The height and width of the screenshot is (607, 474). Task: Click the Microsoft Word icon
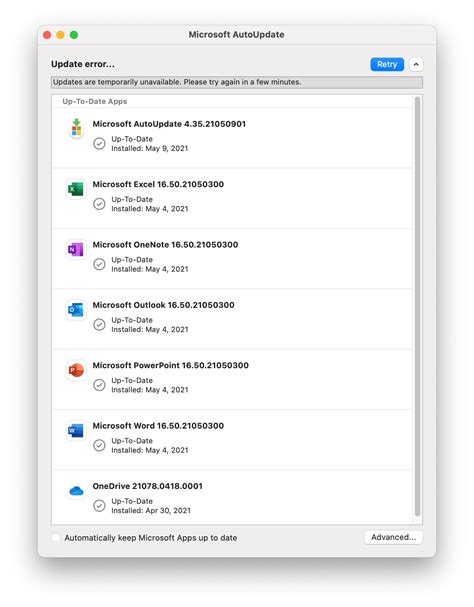[x=76, y=431]
